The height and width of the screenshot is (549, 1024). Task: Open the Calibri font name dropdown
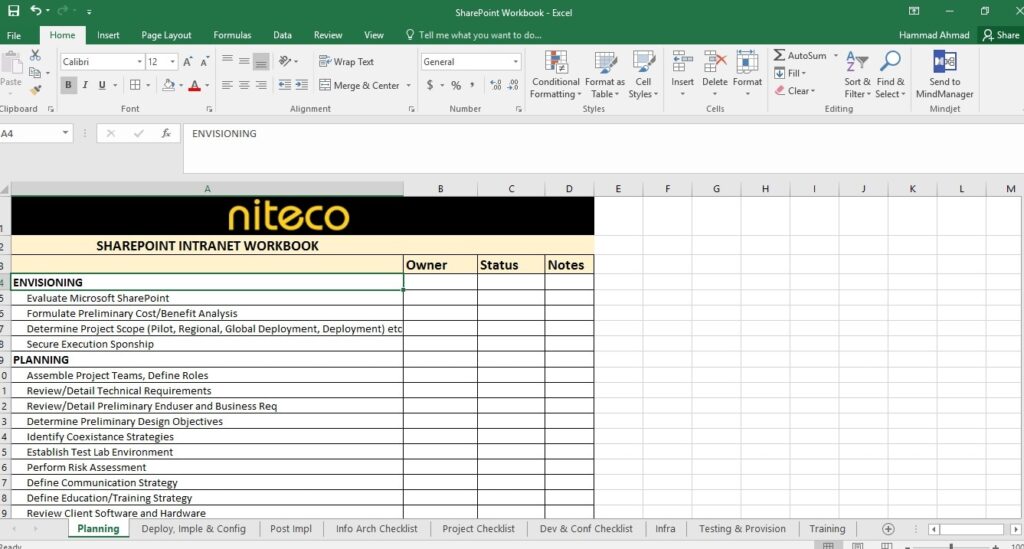(x=139, y=61)
